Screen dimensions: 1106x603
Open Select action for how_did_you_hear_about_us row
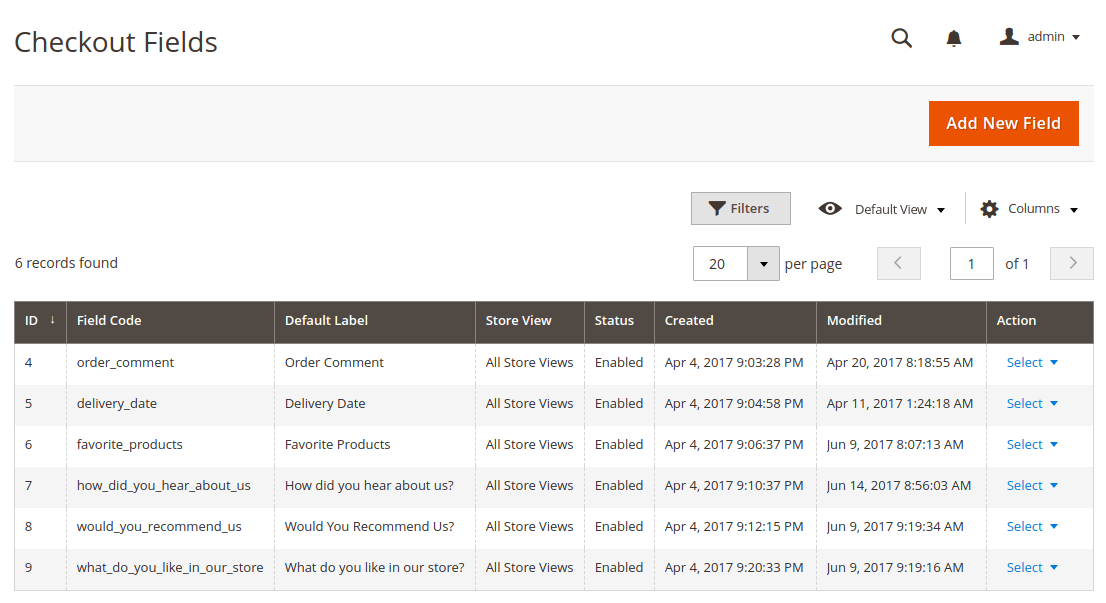click(x=1032, y=485)
